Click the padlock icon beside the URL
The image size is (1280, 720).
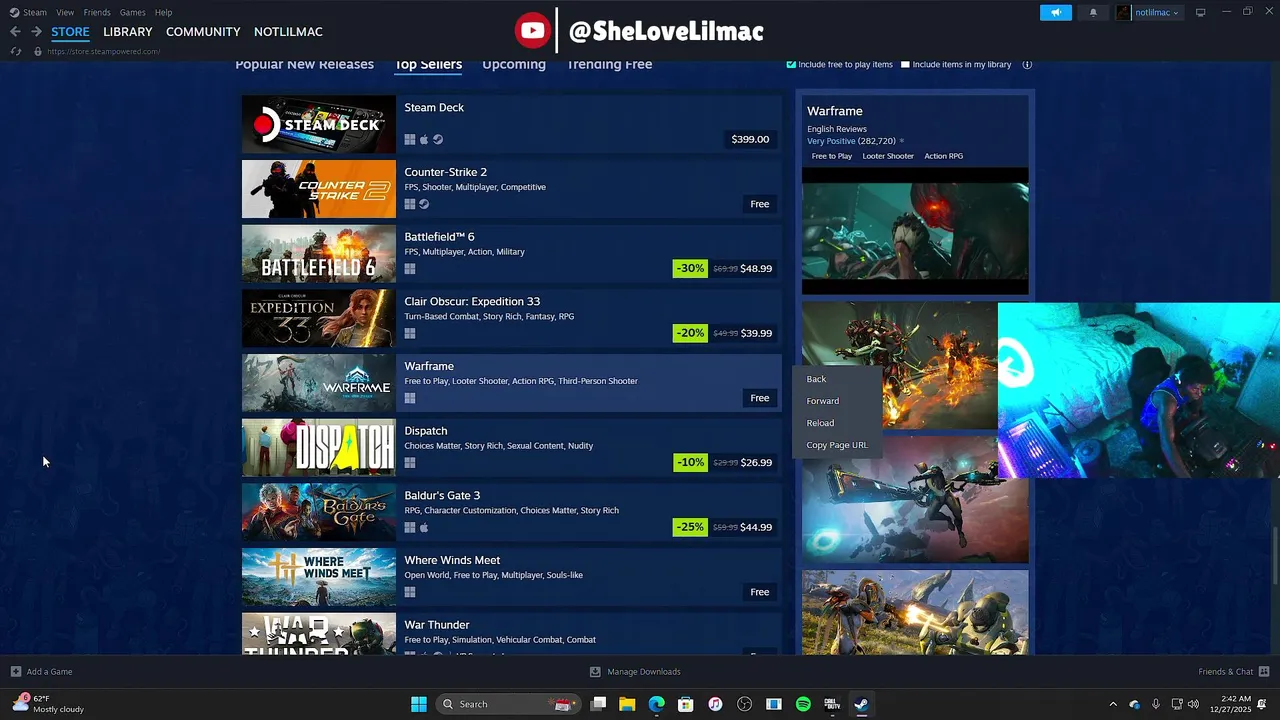[x=38, y=51]
